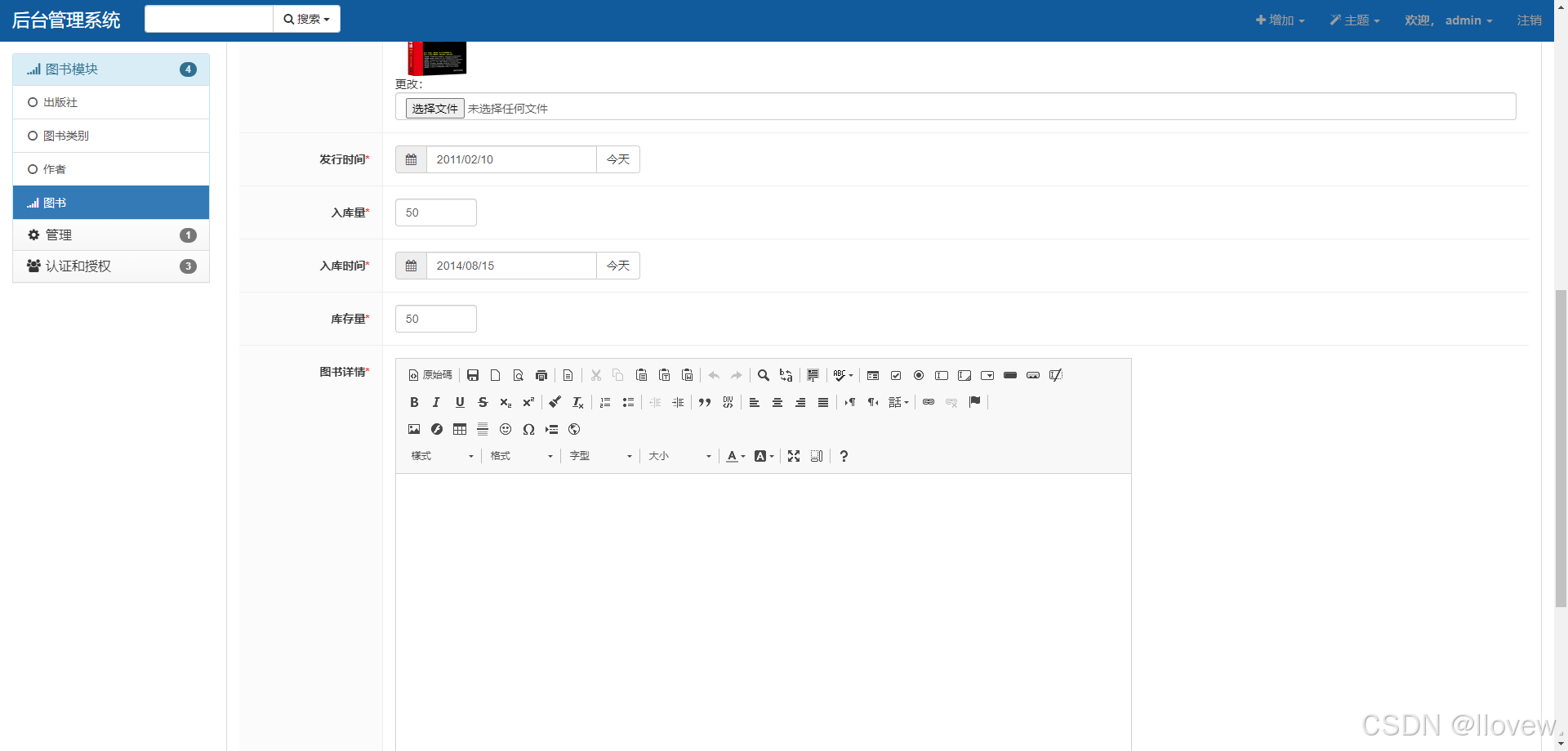The width and height of the screenshot is (1568, 751).
Task: Click the Print icon in editor toolbar
Action: click(x=541, y=375)
